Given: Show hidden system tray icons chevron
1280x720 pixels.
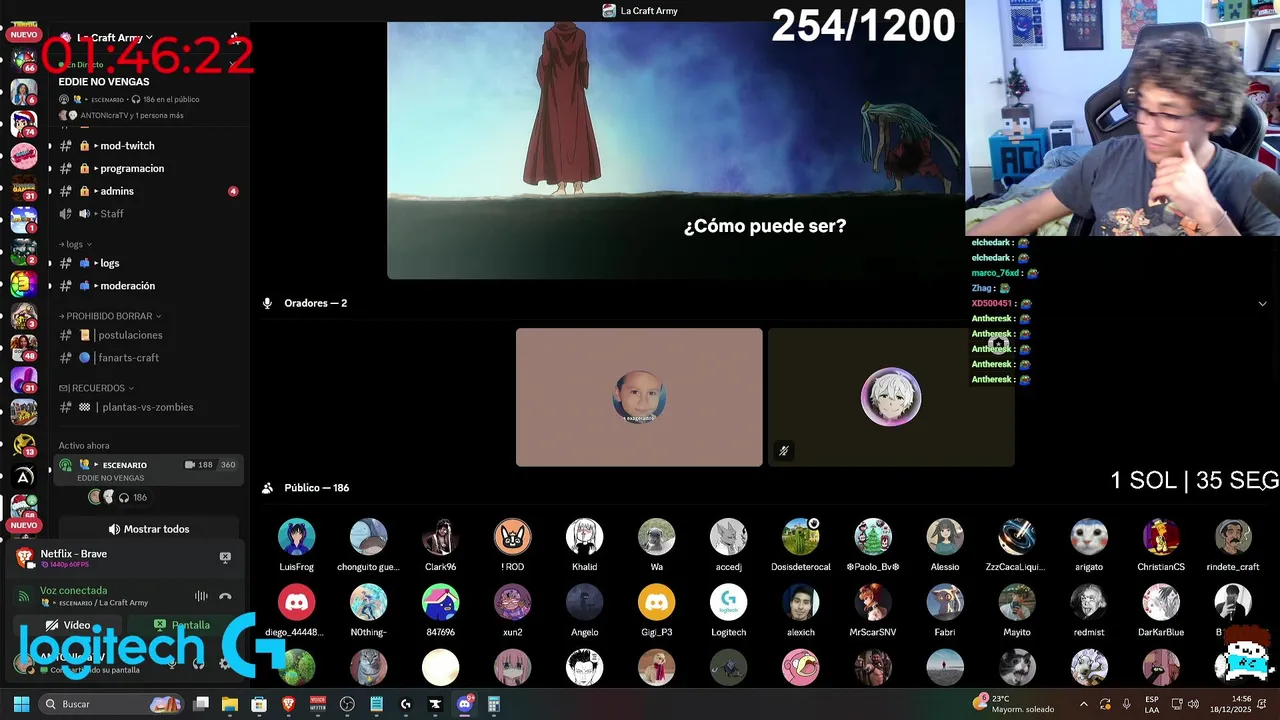Looking at the screenshot, I should [1083, 704].
